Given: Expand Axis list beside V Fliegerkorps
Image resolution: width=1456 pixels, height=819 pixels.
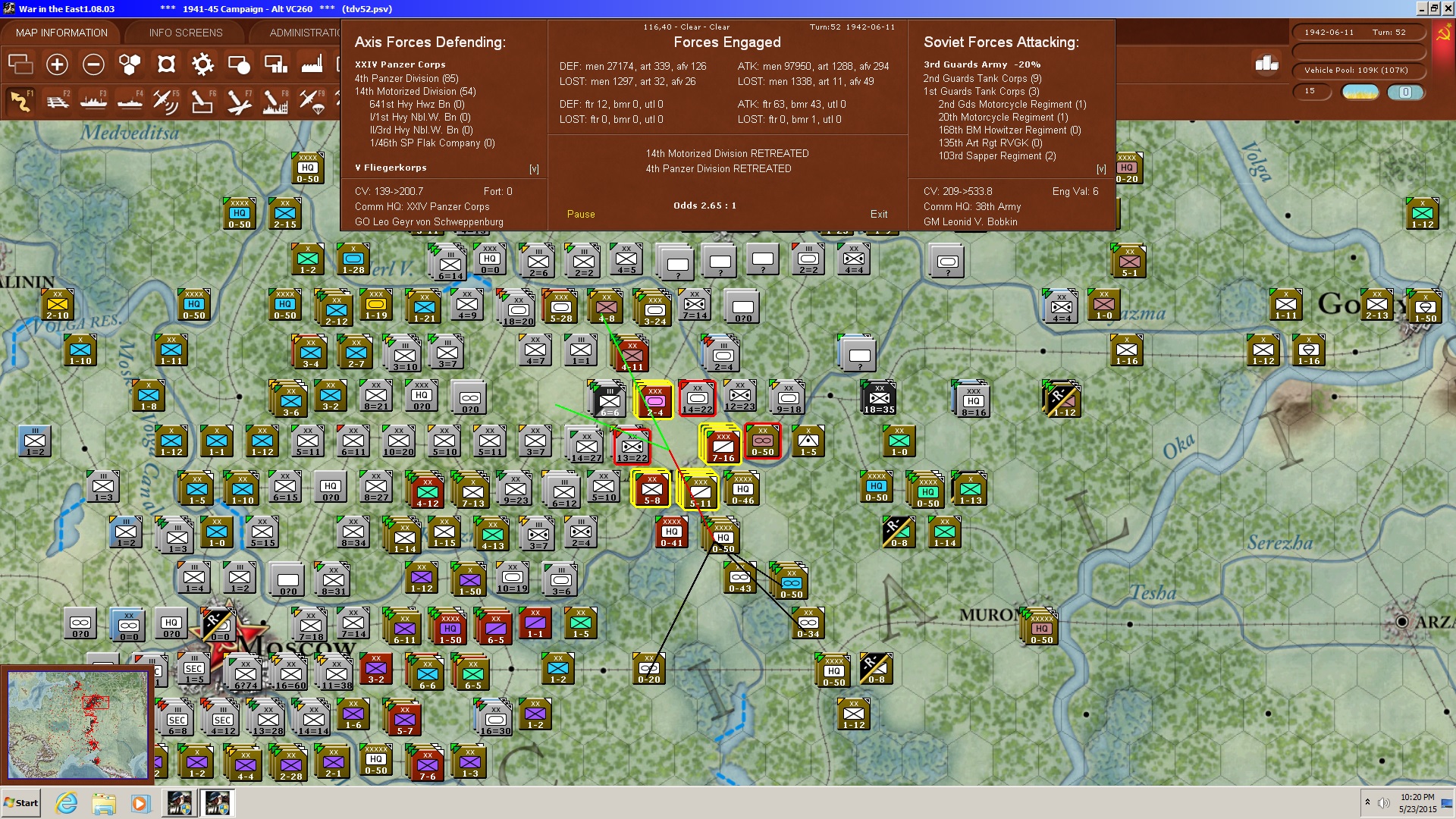Looking at the screenshot, I should tap(534, 169).
